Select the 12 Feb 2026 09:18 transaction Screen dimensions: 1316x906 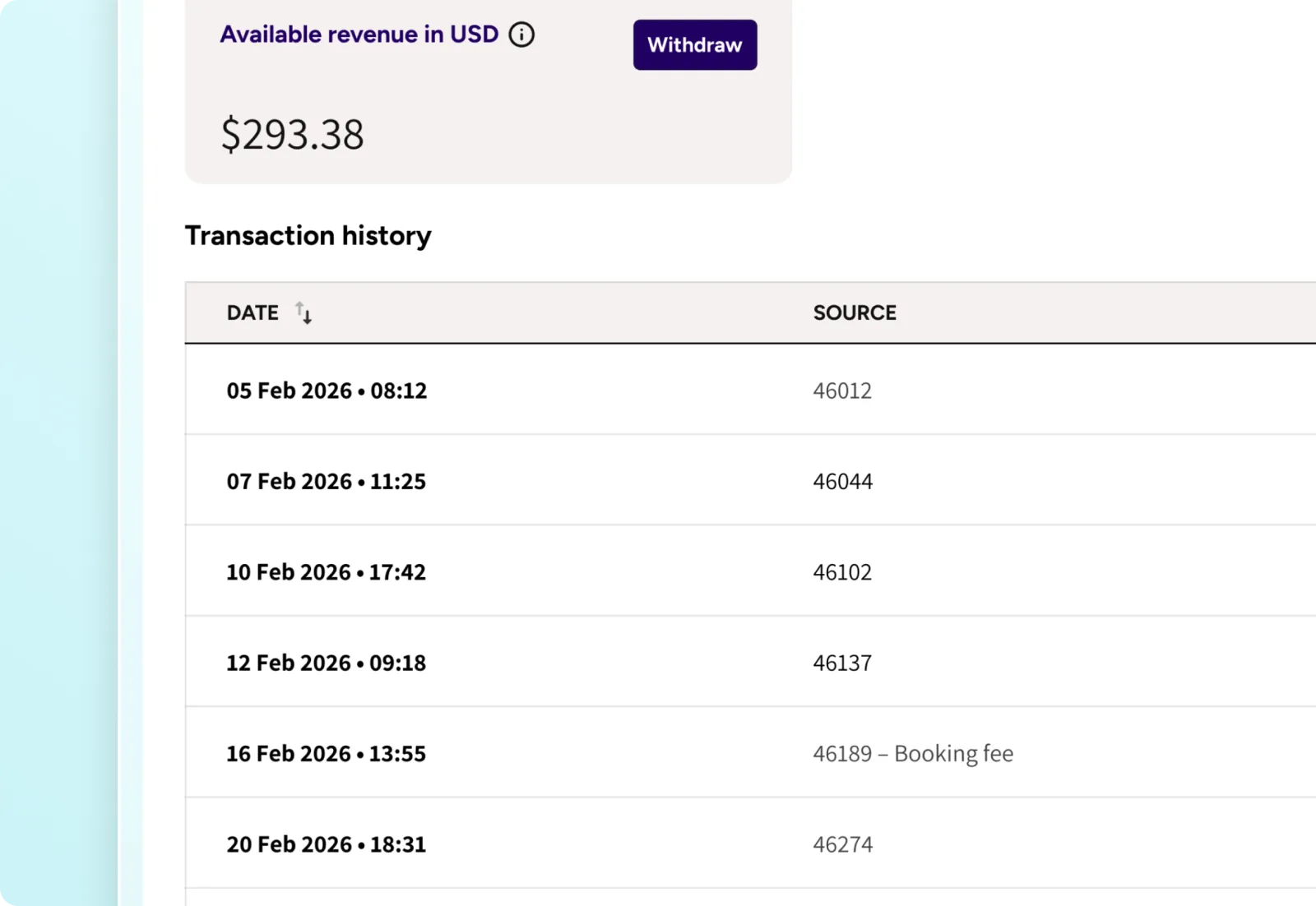326,663
